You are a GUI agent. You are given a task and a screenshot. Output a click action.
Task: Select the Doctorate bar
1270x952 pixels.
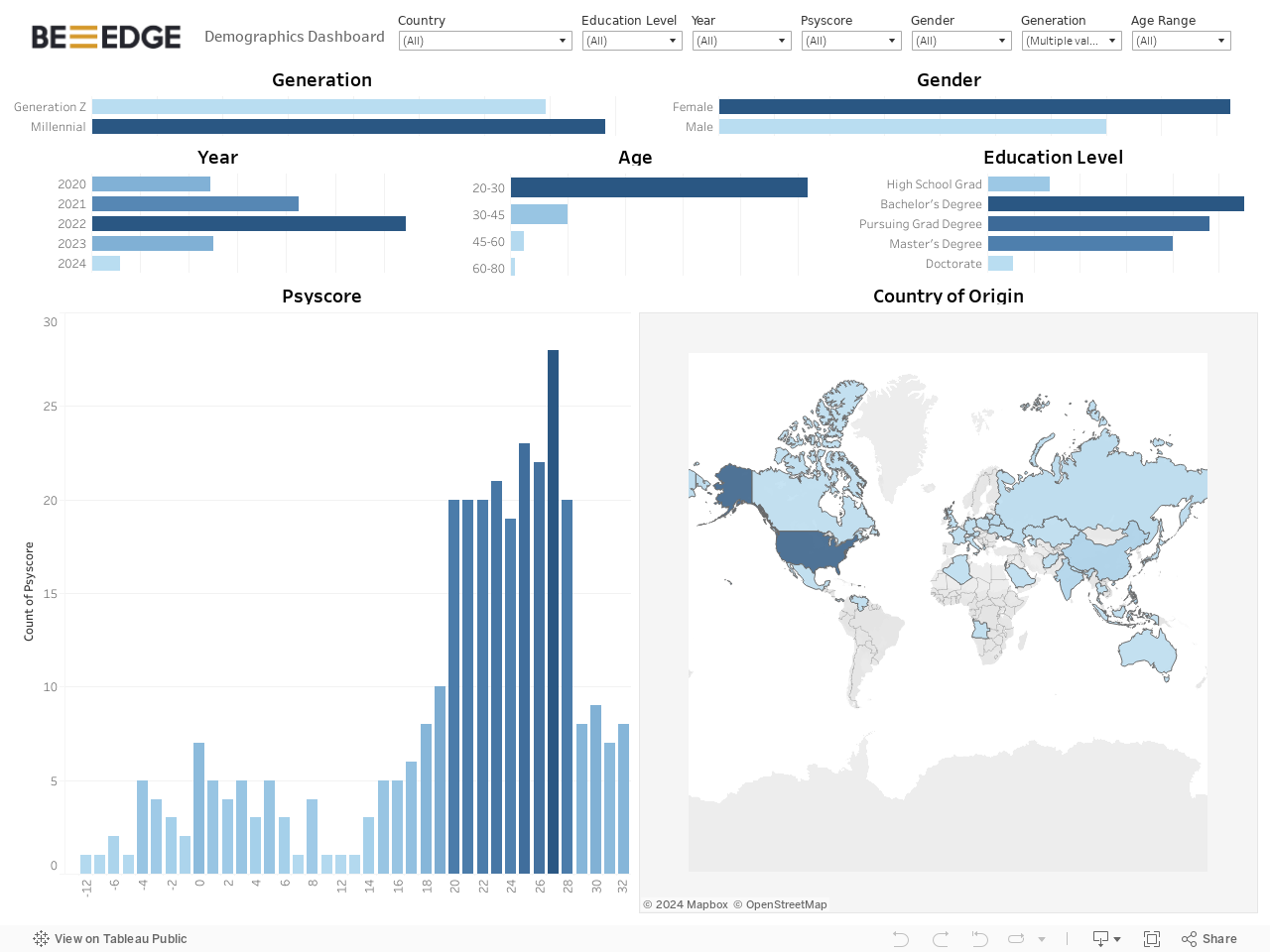pos(1000,263)
